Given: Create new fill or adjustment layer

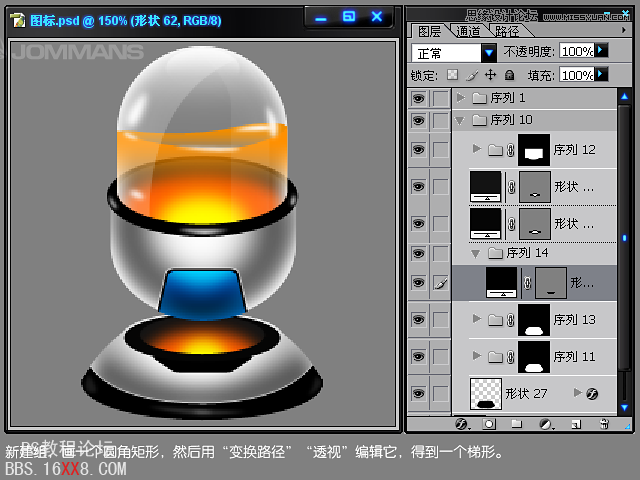Looking at the screenshot, I should click(x=545, y=424).
